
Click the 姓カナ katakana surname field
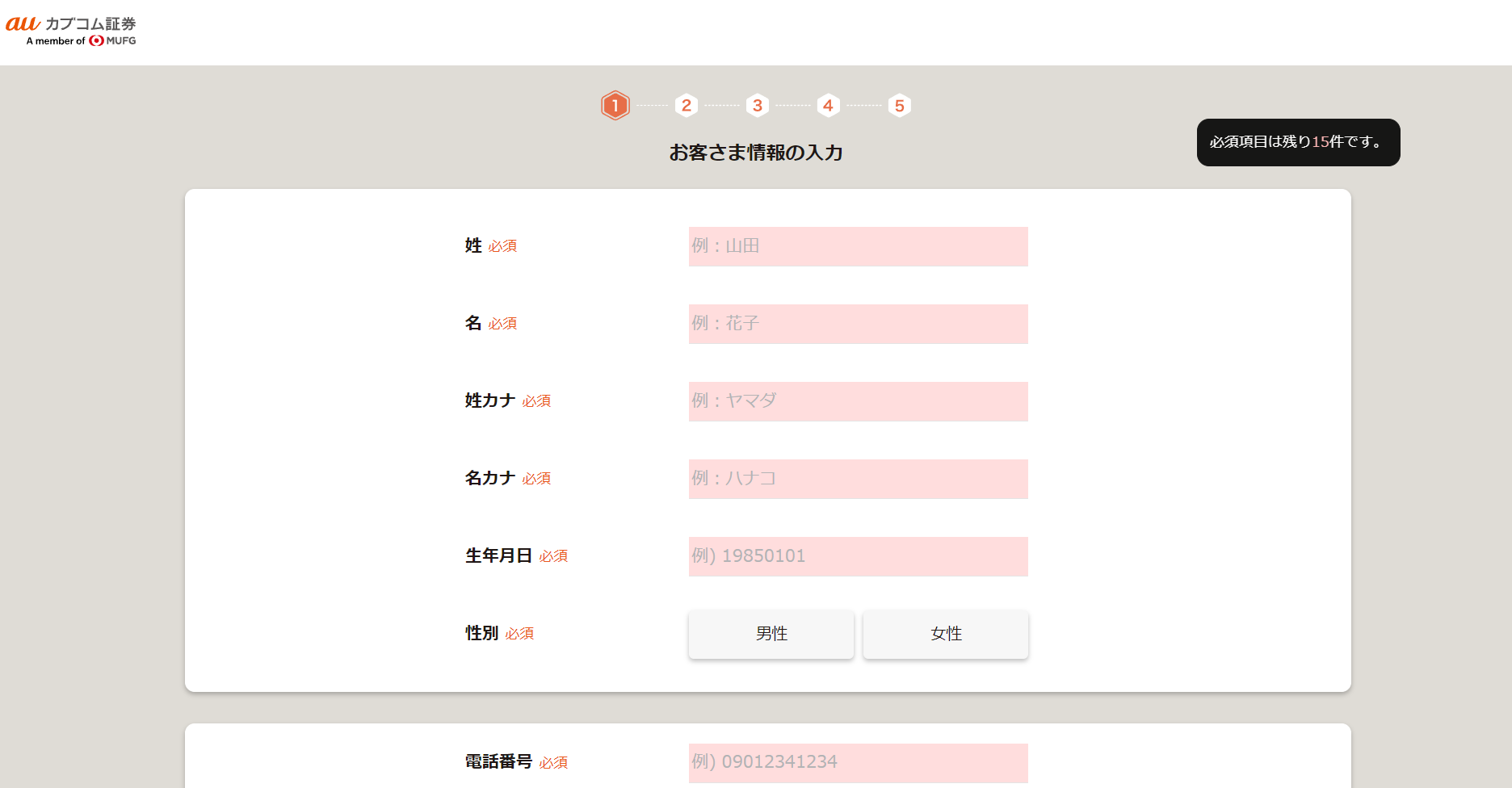click(x=858, y=401)
